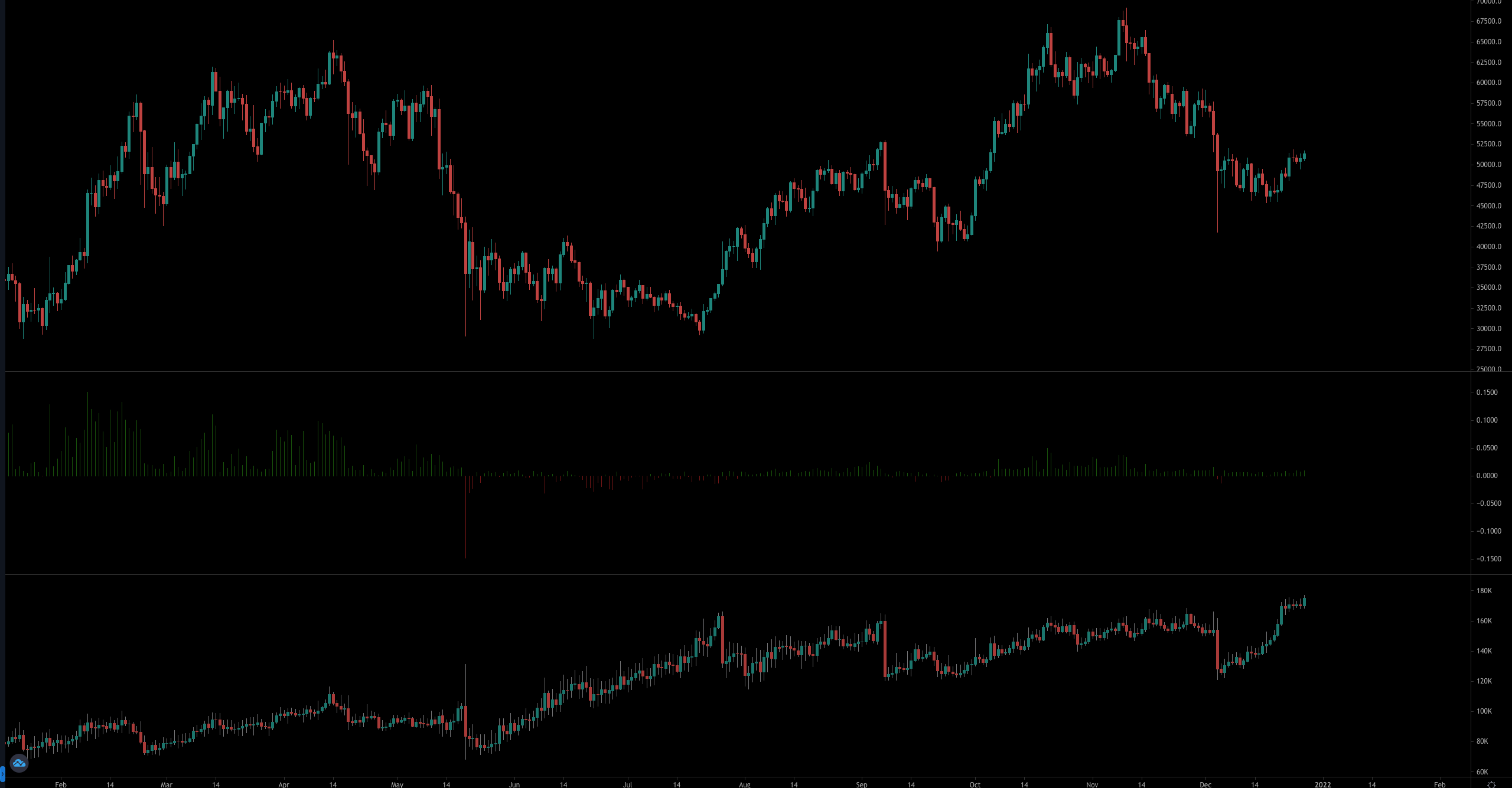Click the 180K label on bottom pane scale
The width and height of the screenshot is (1512, 788).
(x=1484, y=591)
